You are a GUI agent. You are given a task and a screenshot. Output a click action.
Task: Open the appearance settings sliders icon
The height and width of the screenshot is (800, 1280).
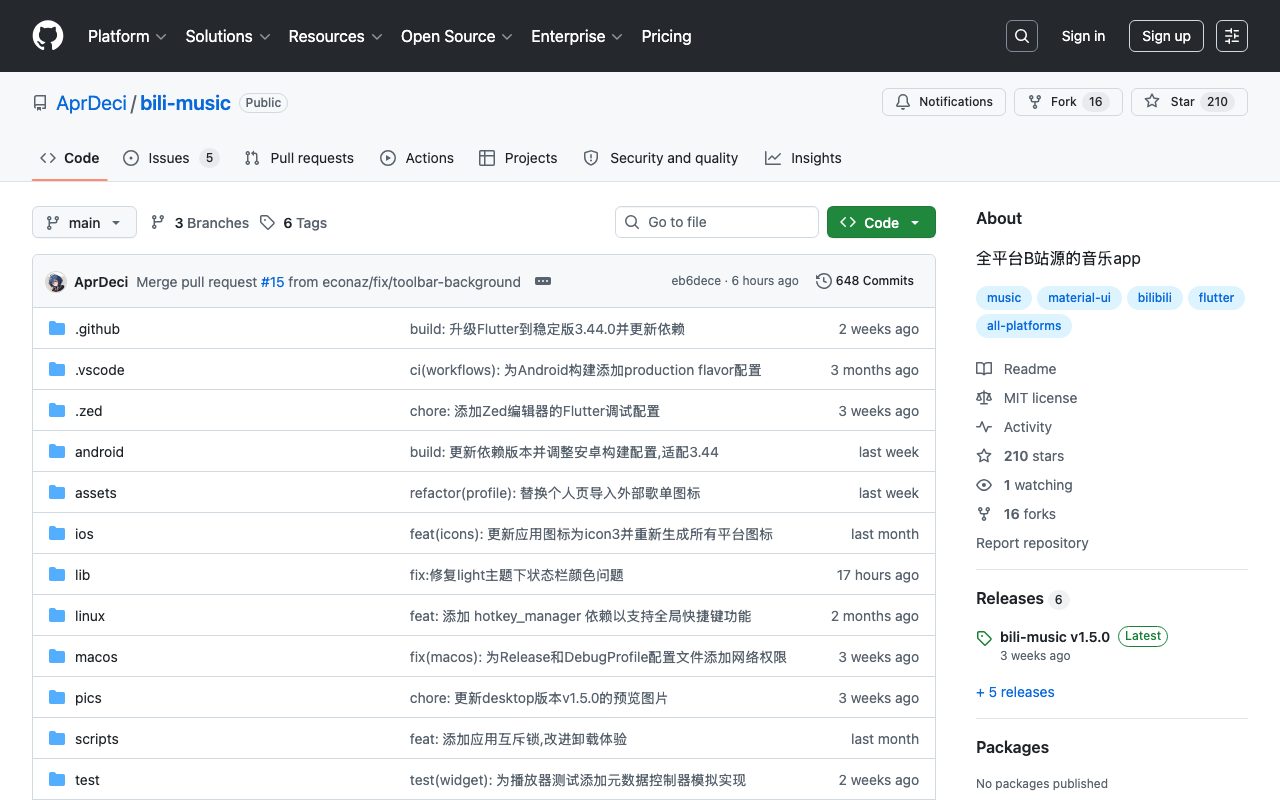click(1232, 36)
